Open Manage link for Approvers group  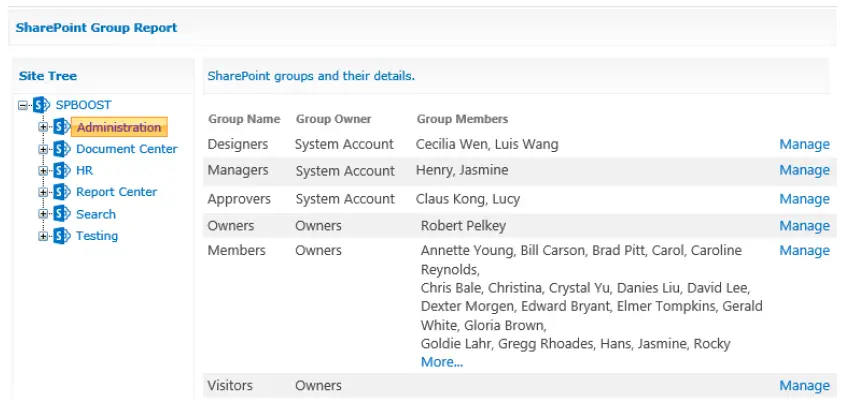pos(804,199)
